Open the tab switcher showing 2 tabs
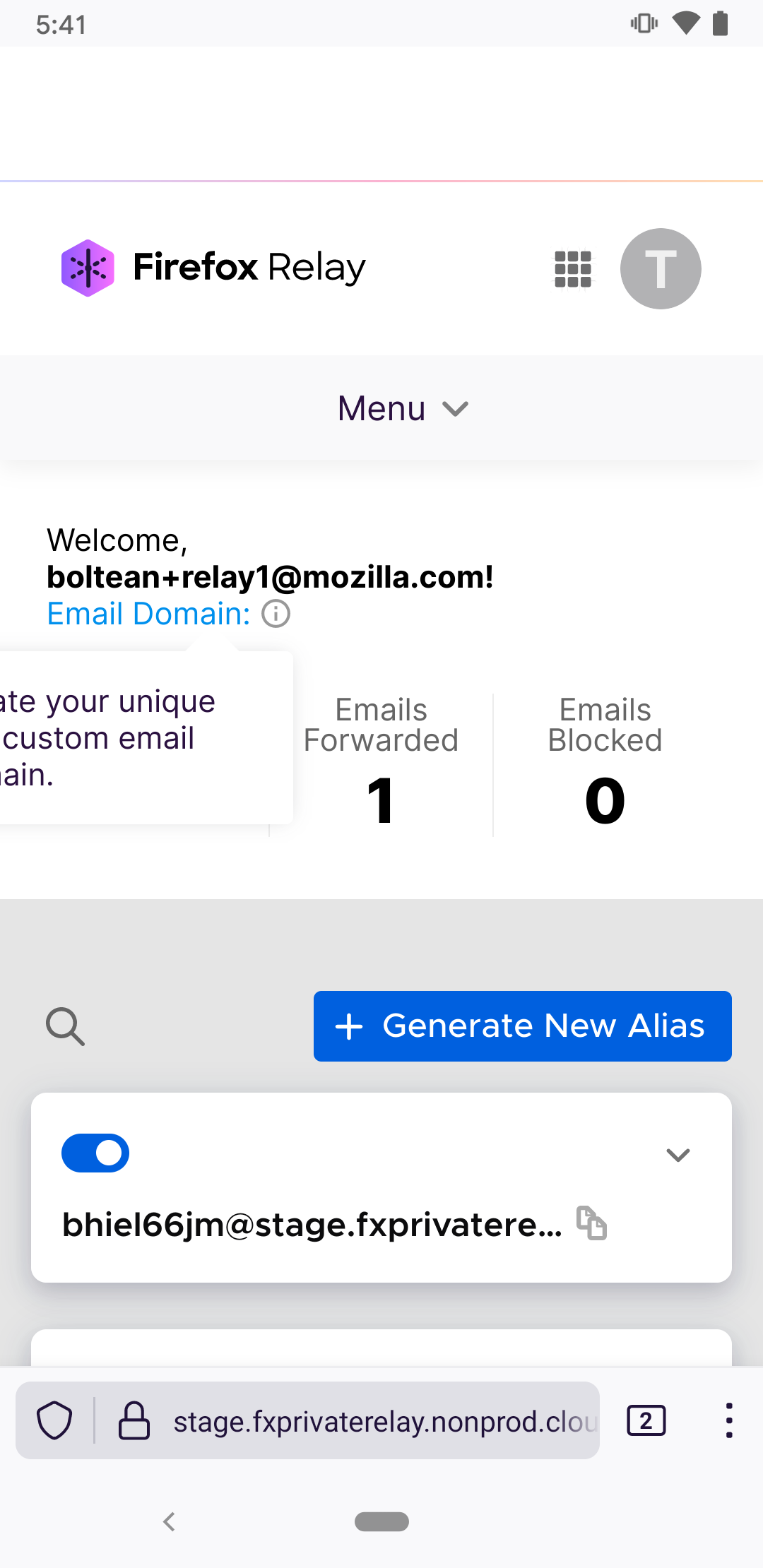Screen dimensions: 763x1568 point(645,1420)
